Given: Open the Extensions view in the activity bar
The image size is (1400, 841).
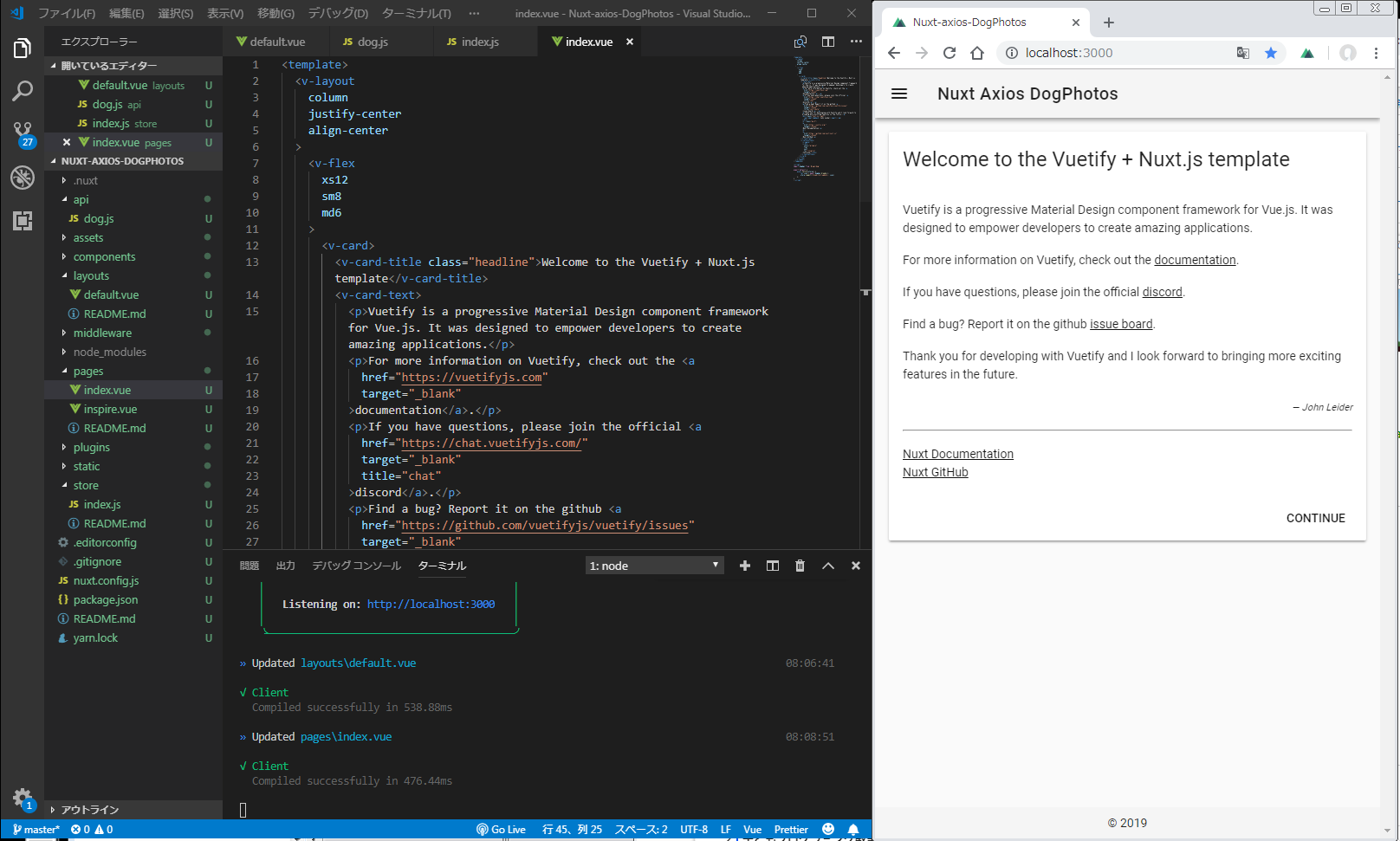Looking at the screenshot, I should pyautogui.click(x=23, y=221).
